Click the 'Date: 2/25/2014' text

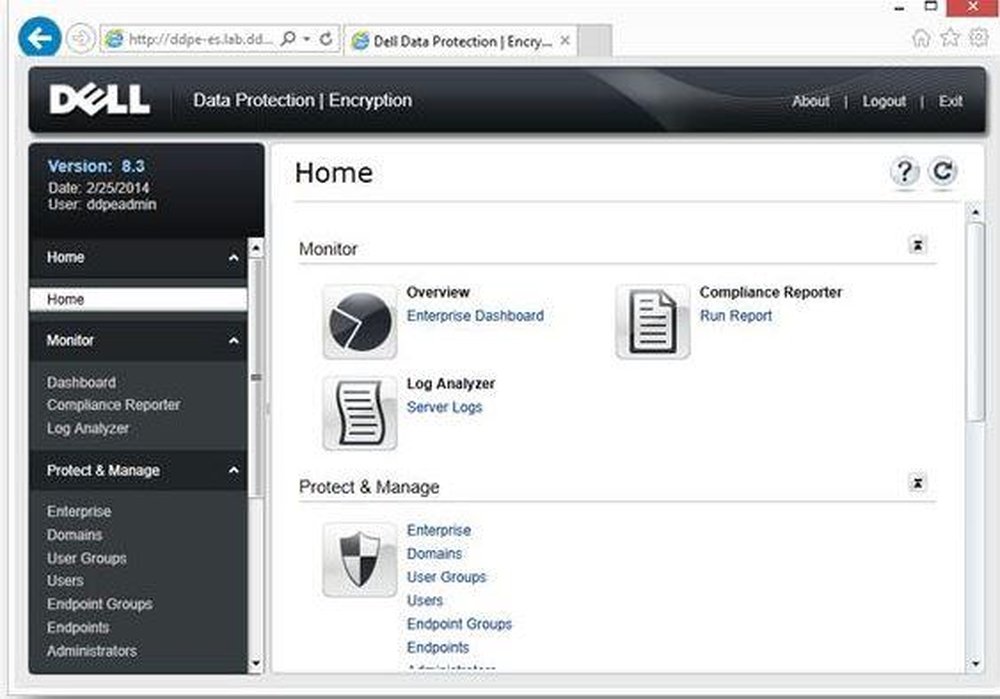(x=98, y=188)
